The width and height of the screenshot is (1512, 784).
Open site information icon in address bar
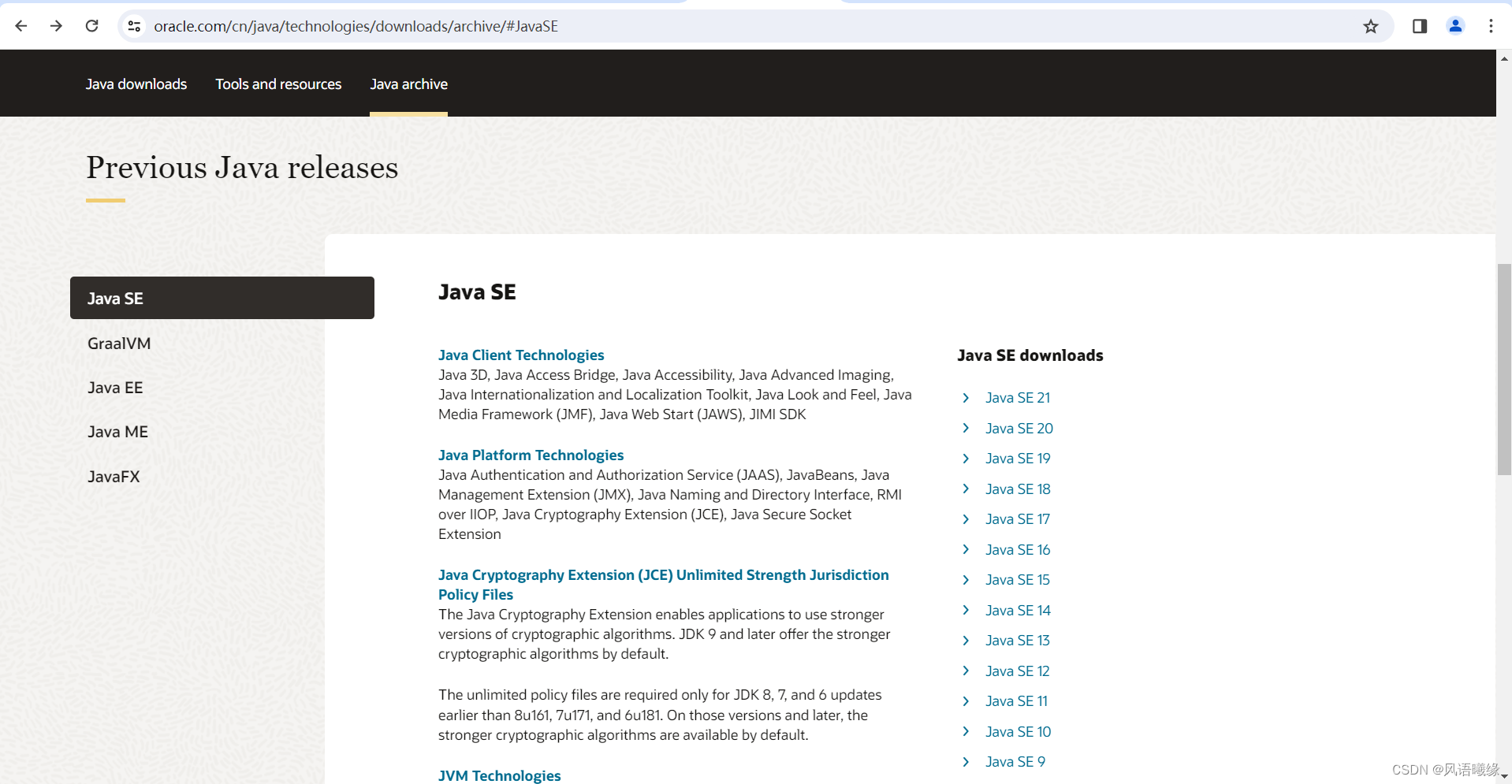click(x=135, y=26)
